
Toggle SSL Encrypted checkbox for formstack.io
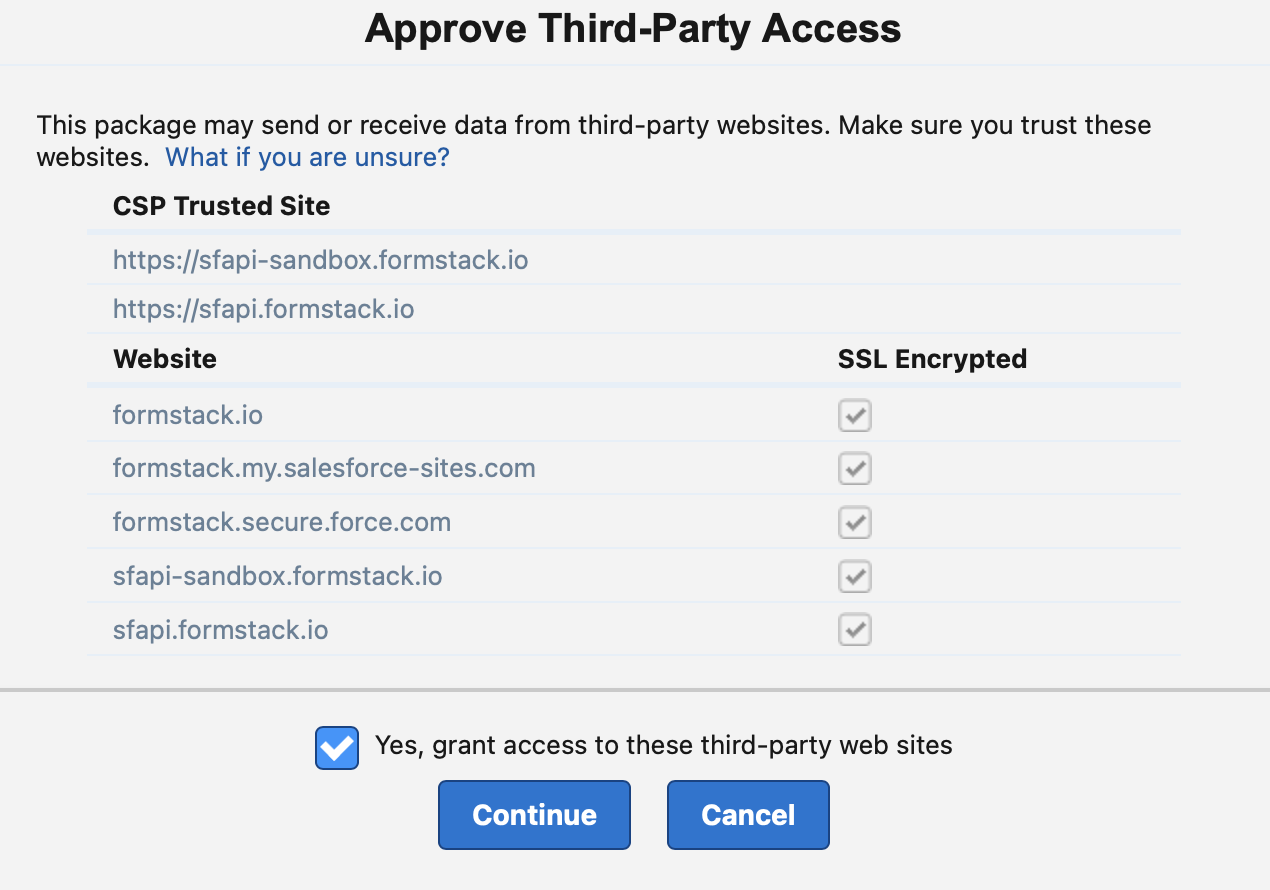click(x=855, y=415)
